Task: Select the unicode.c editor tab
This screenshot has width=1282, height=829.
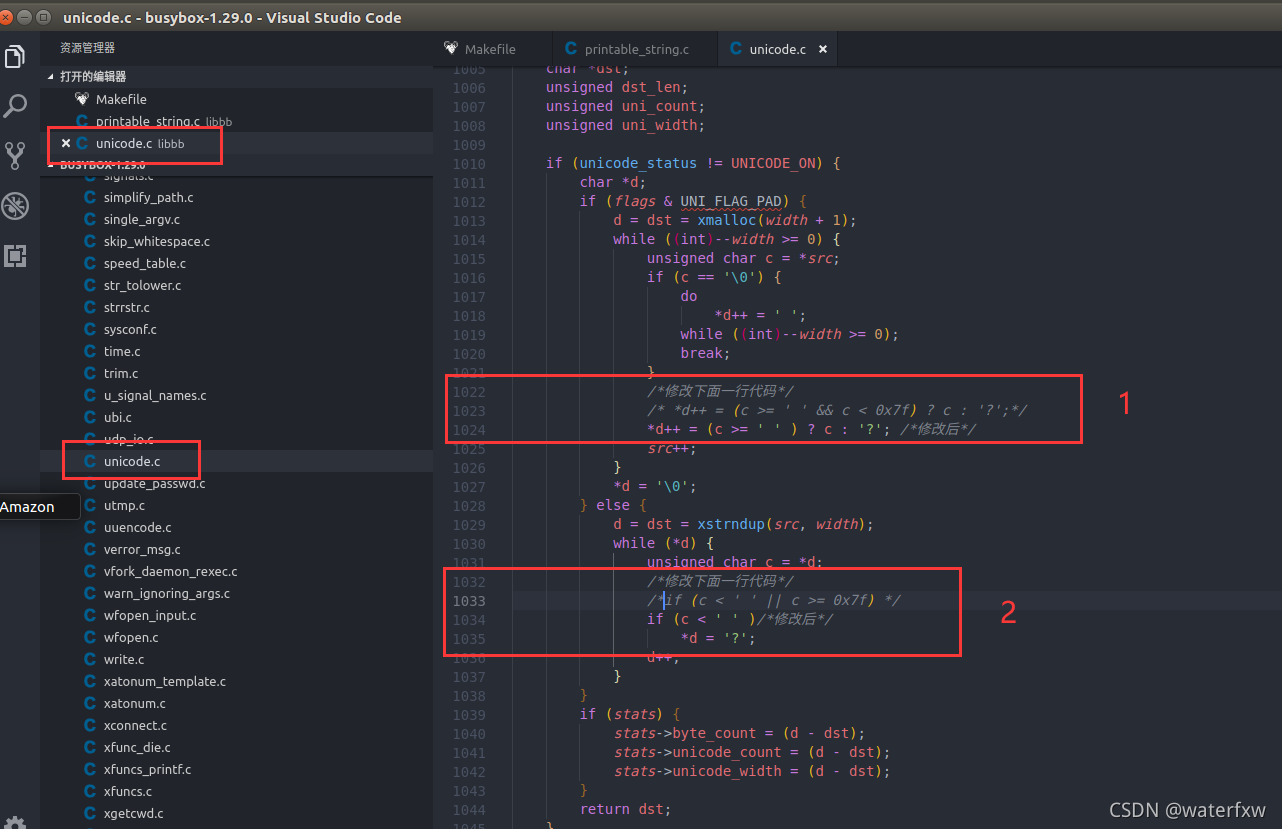Action: point(777,49)
